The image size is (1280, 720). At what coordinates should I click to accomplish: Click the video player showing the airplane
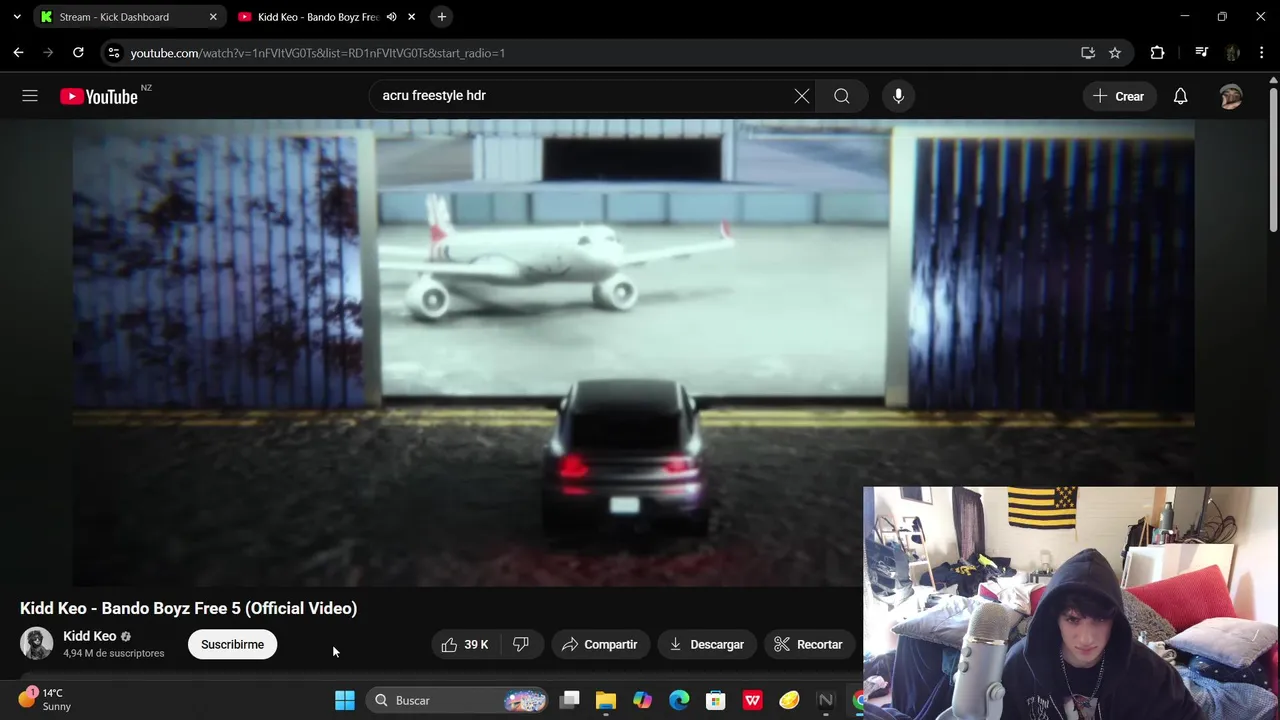pos(633,353)
